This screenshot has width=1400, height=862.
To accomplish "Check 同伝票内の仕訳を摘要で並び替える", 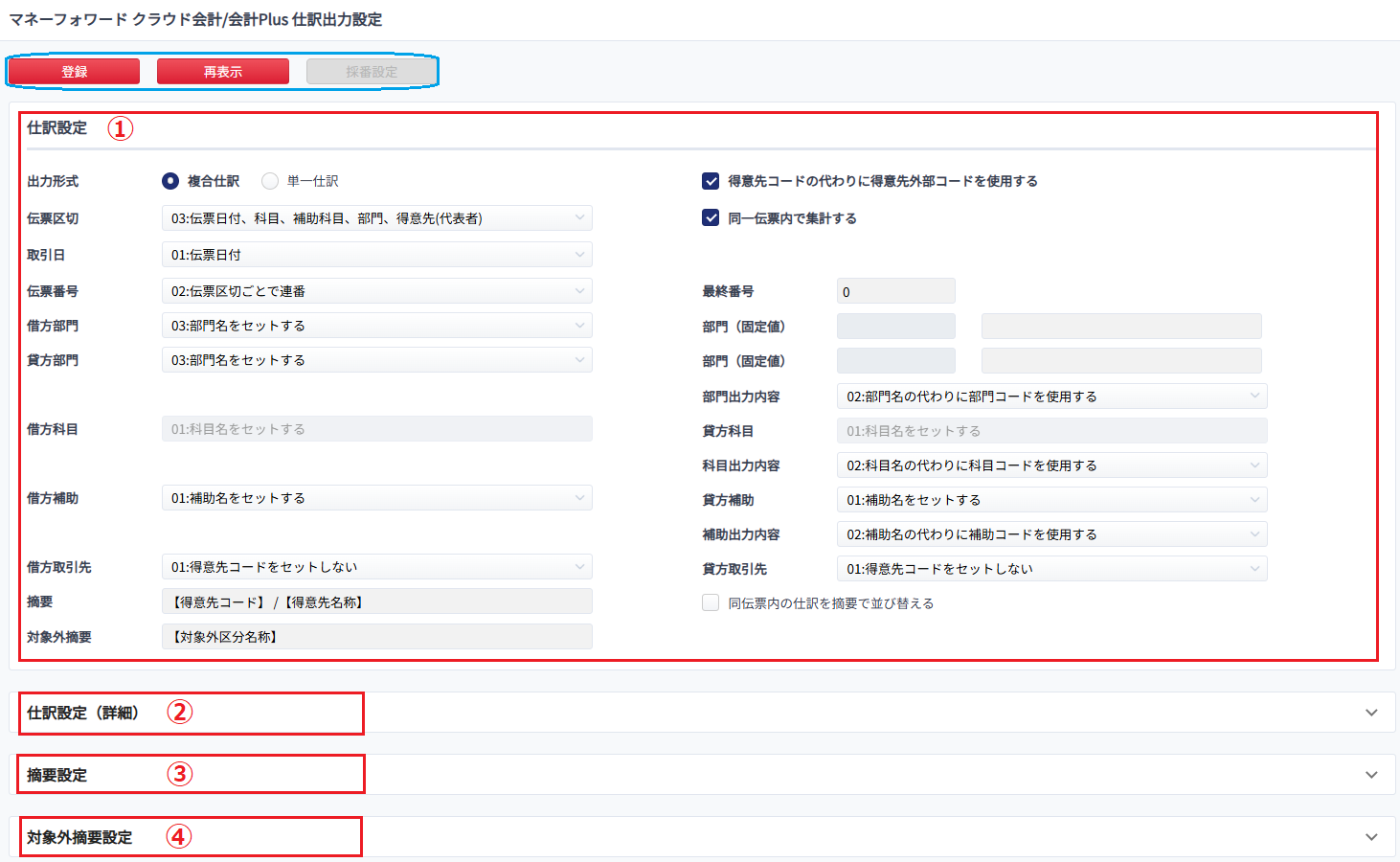I will pos(711,602).
